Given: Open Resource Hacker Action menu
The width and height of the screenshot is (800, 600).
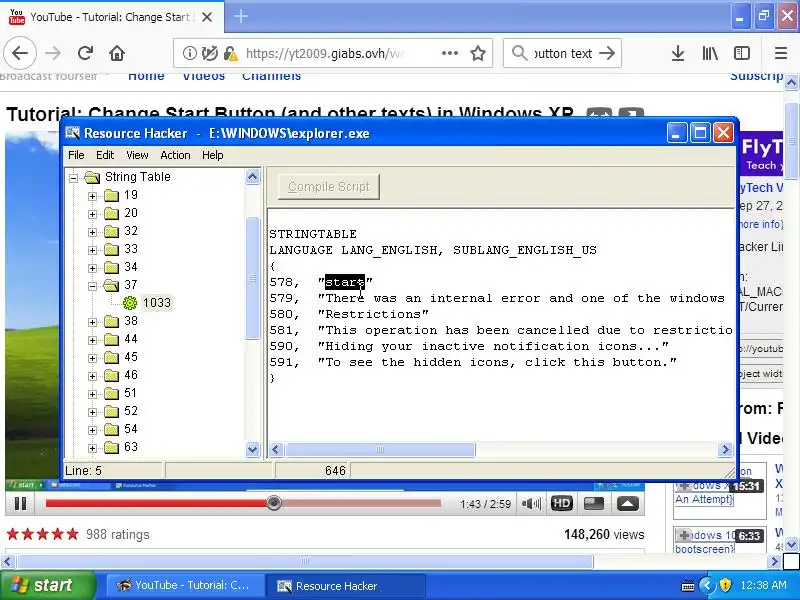Looking at the screenshot, I should (175, 155).
